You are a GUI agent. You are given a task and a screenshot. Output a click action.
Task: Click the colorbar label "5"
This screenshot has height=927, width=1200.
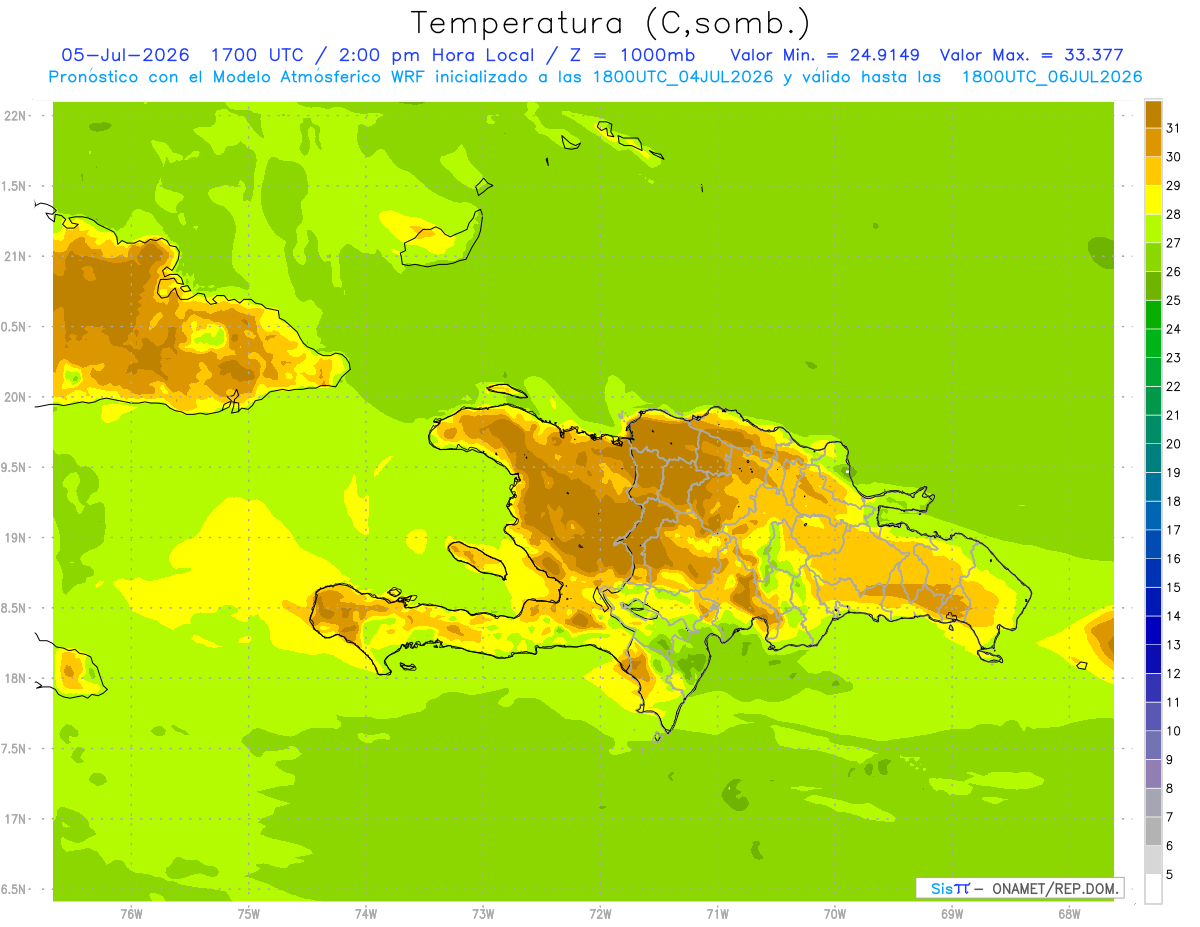(1169, 875)
